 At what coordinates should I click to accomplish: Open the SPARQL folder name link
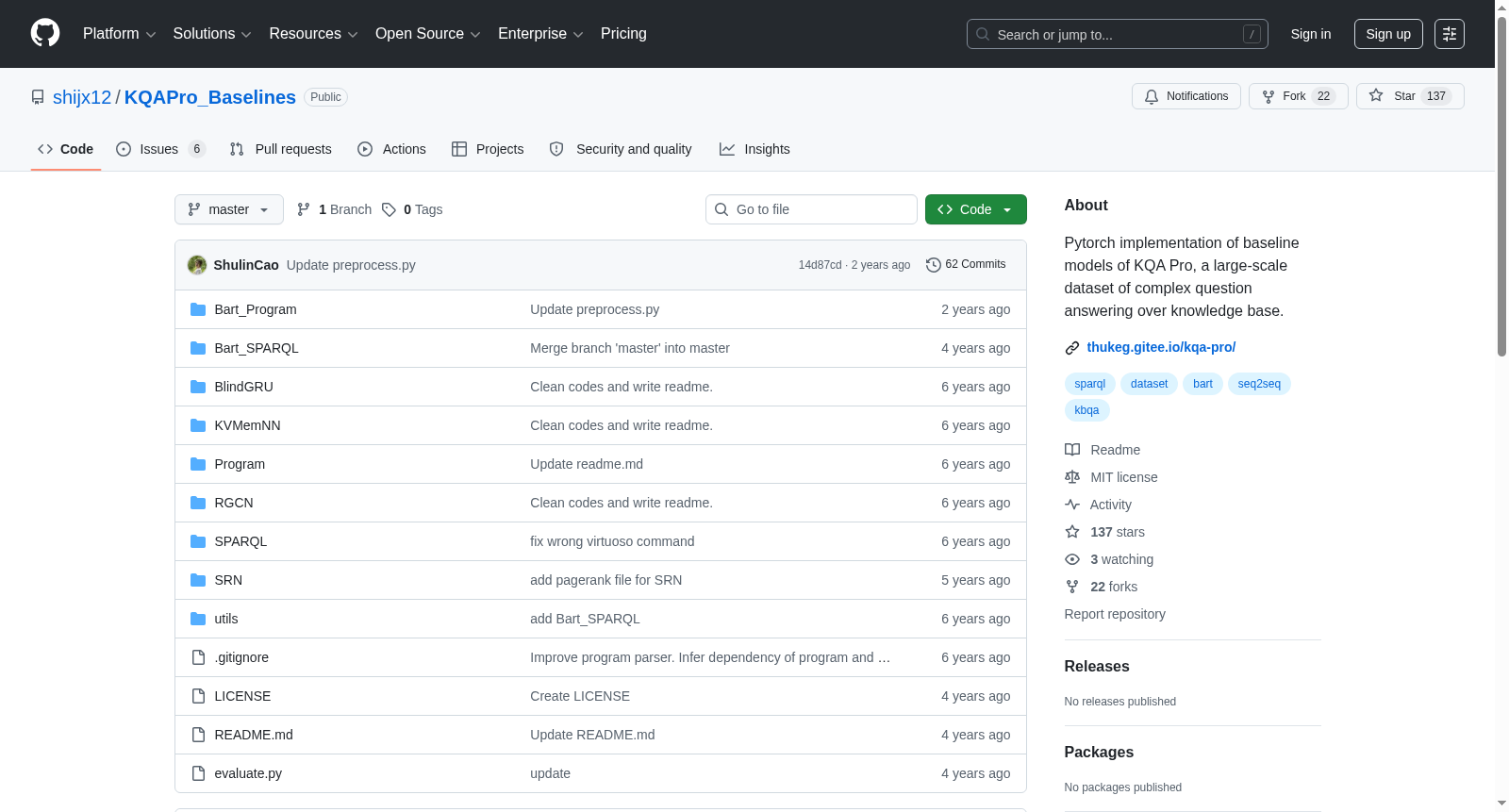[240, 541]
